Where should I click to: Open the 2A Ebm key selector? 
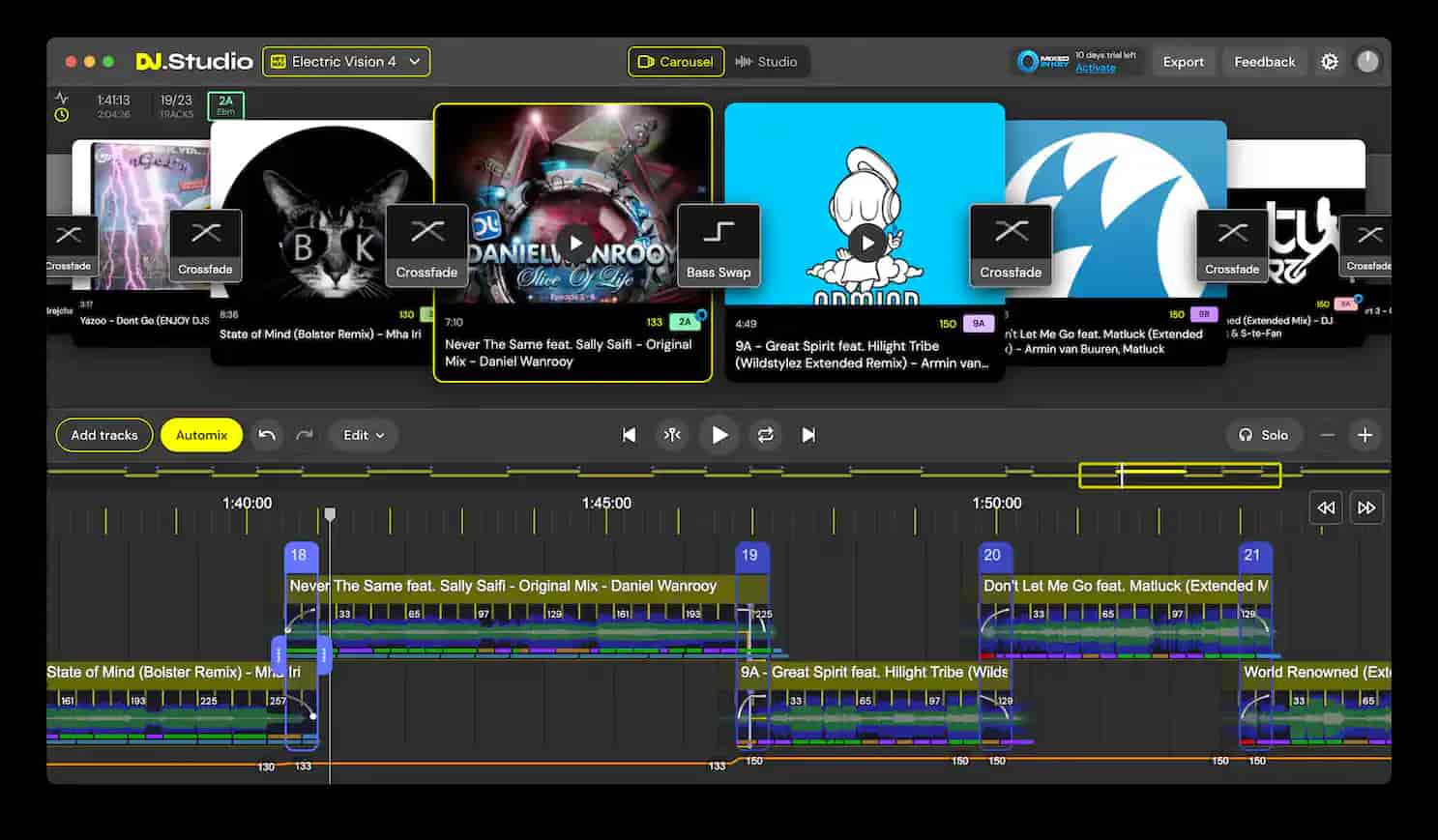(x=225, y=105)
